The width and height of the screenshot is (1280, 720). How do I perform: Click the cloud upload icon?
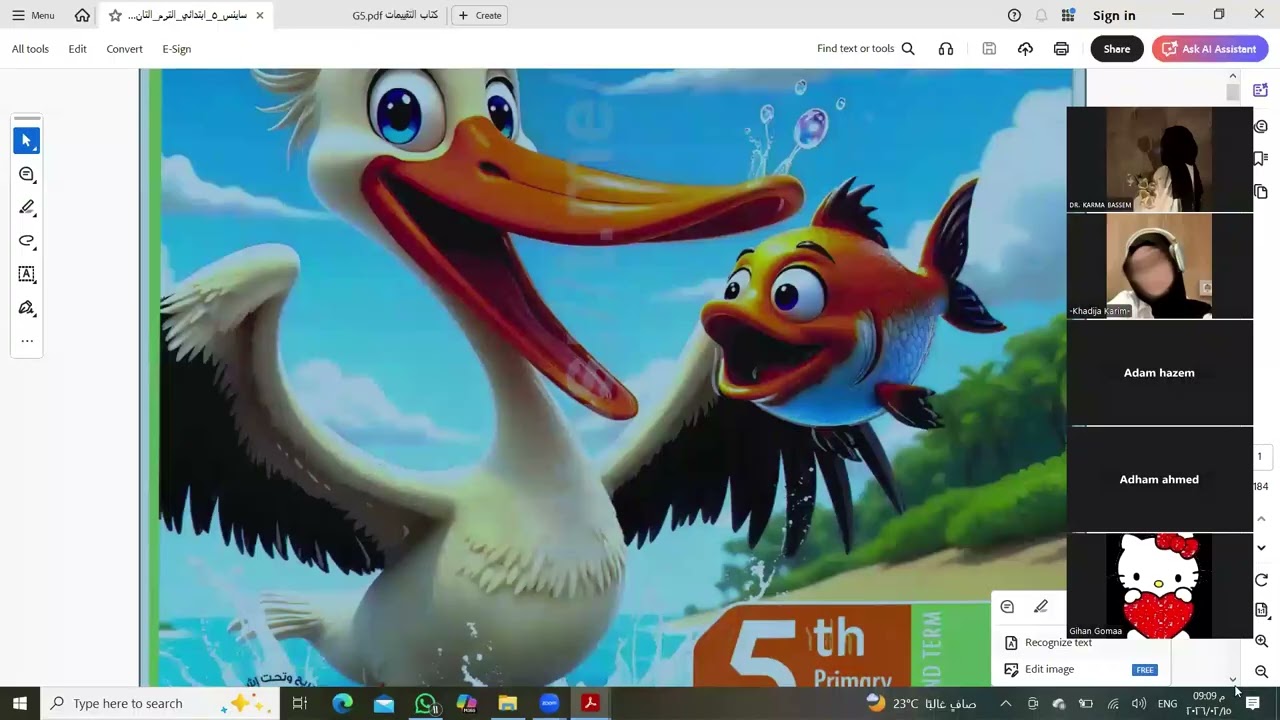(1025, 49)
